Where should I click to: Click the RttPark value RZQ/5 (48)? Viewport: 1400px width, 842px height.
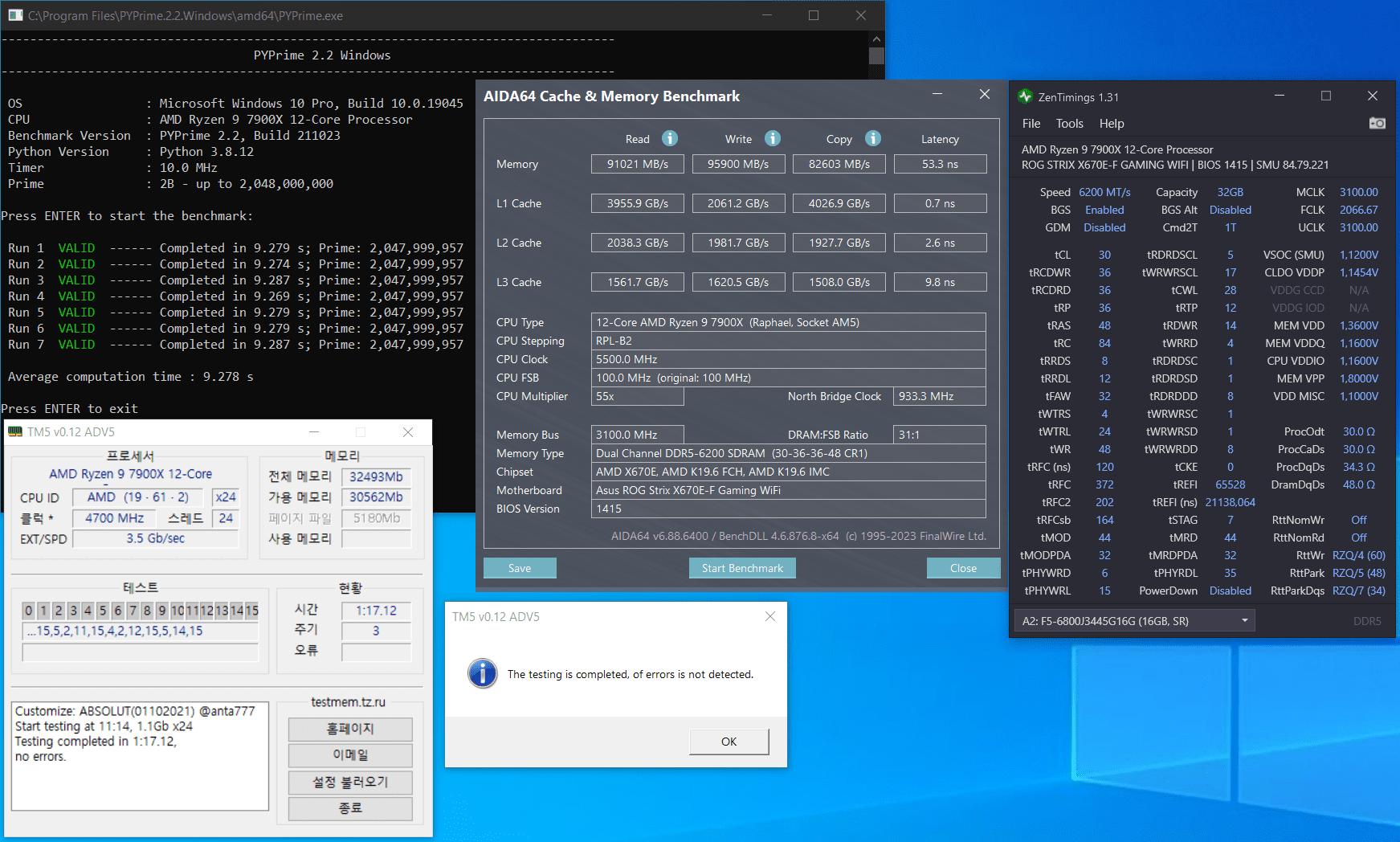1358,573
